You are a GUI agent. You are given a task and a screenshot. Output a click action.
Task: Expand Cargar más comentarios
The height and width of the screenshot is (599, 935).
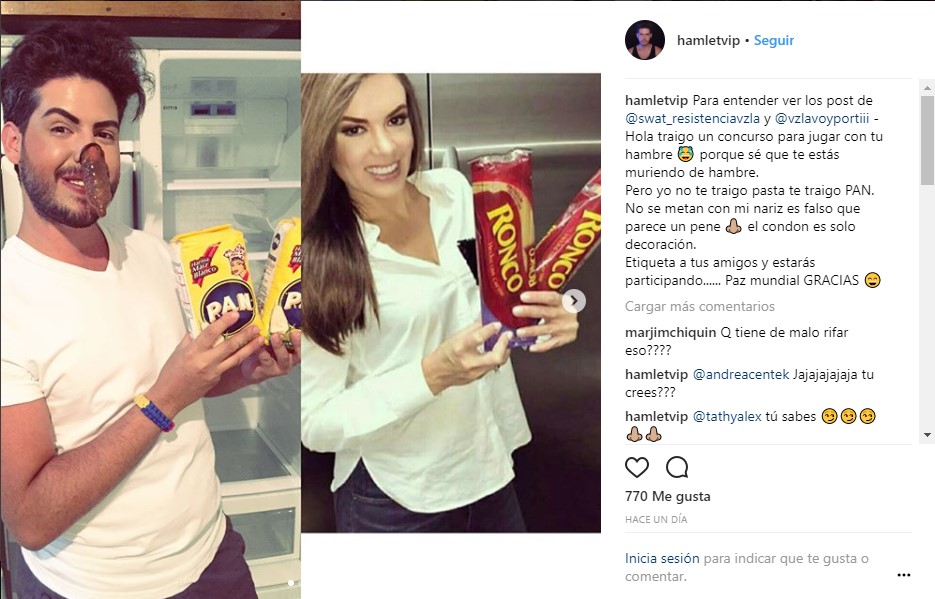(x=700, y=306)
